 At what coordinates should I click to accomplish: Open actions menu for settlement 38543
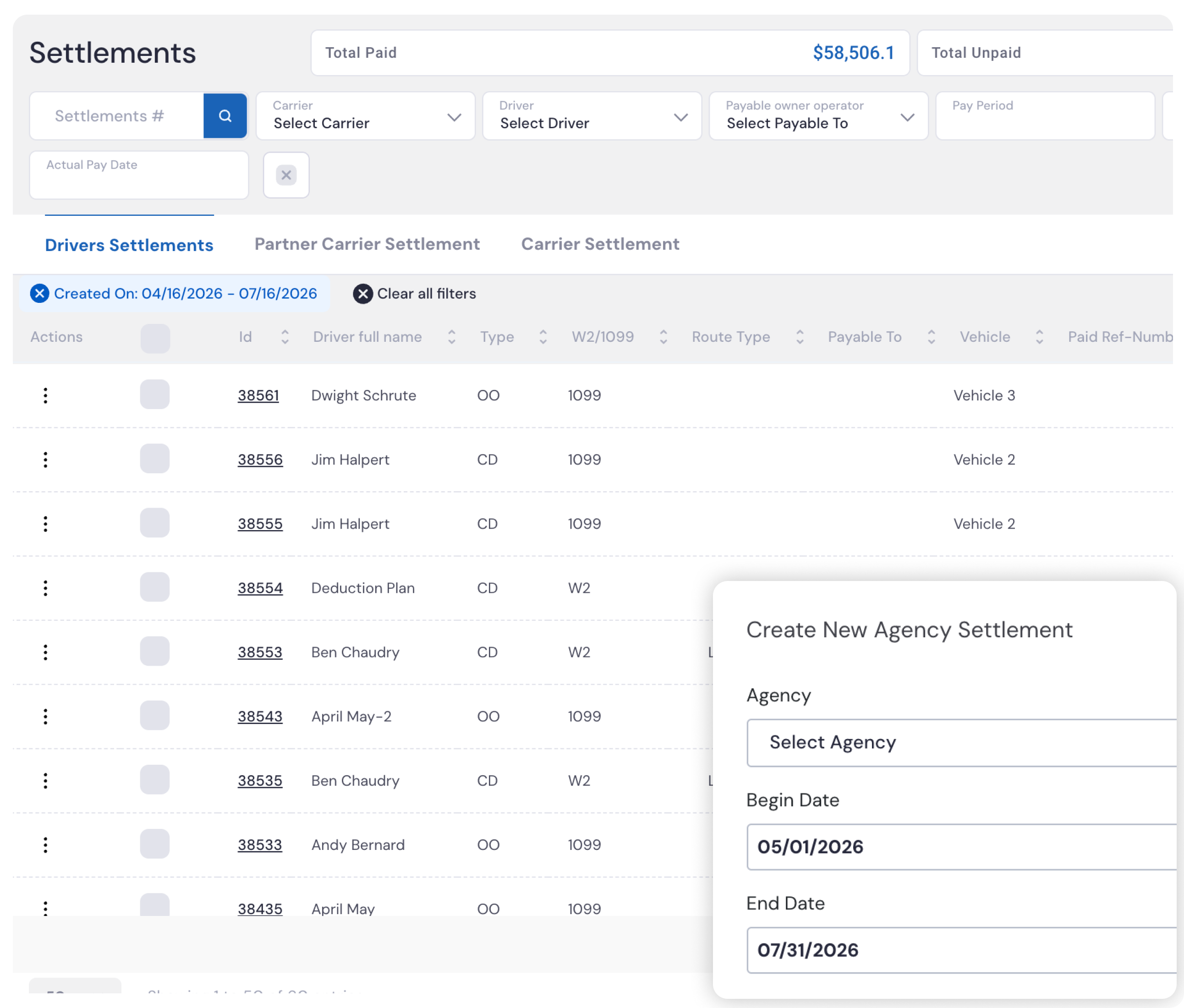coord(46,717)
